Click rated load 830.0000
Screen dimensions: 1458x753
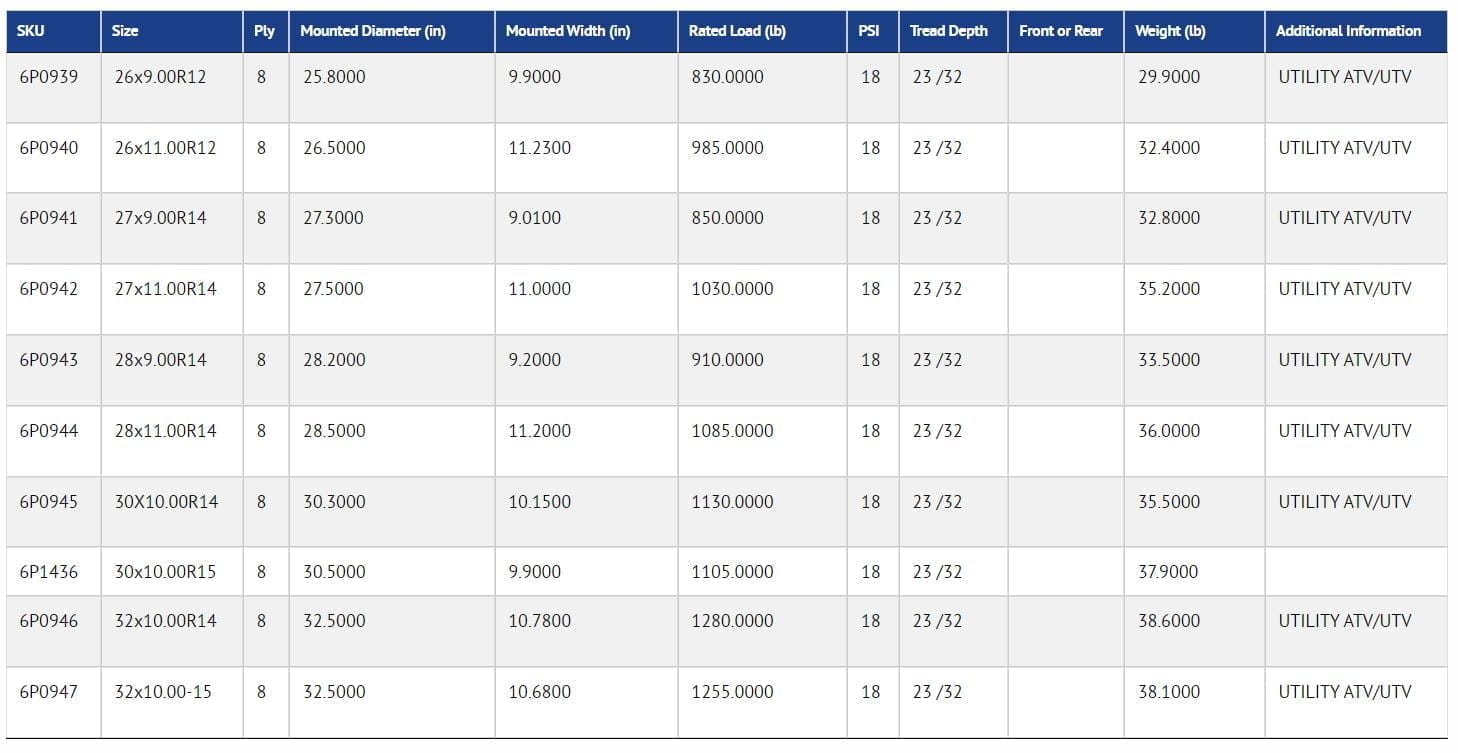[x=727, y=77]
